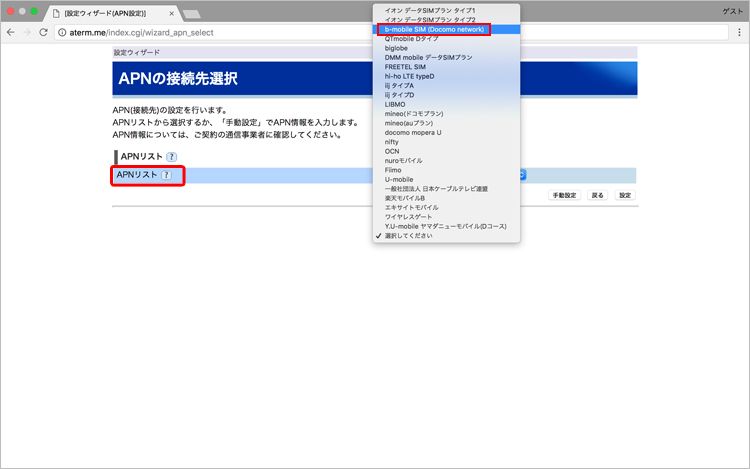Pick biglobe from the APN list
Screen dimensions: 750x469
tap(446, 48)
